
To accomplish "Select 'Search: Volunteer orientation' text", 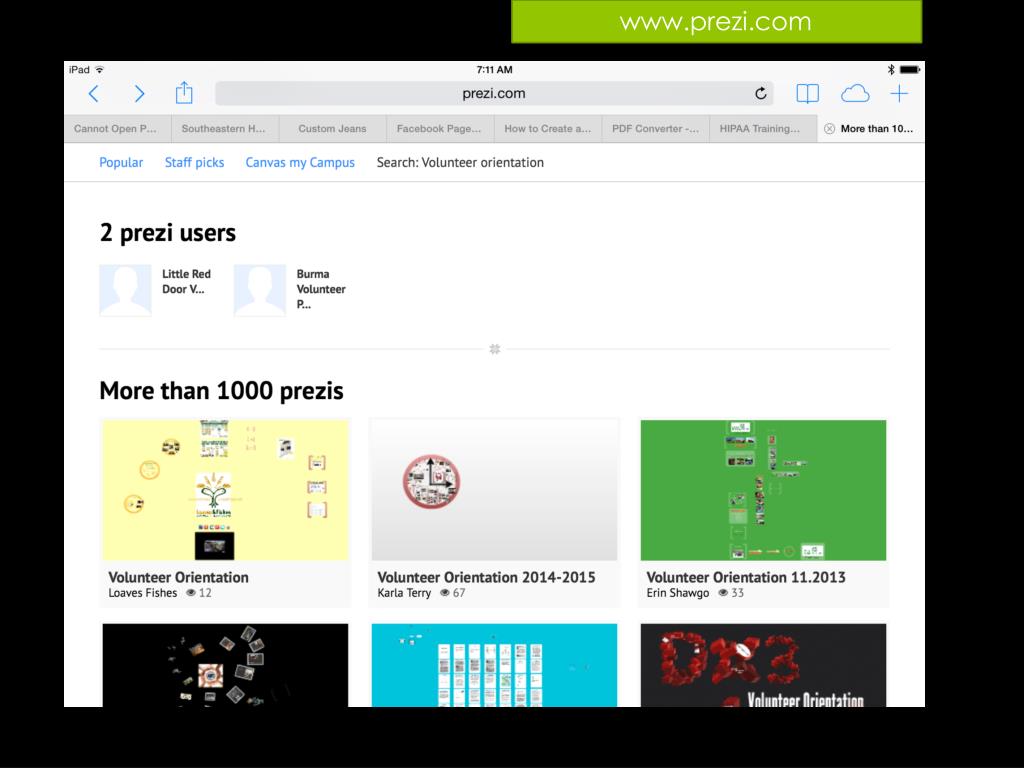I will point(460,163).
